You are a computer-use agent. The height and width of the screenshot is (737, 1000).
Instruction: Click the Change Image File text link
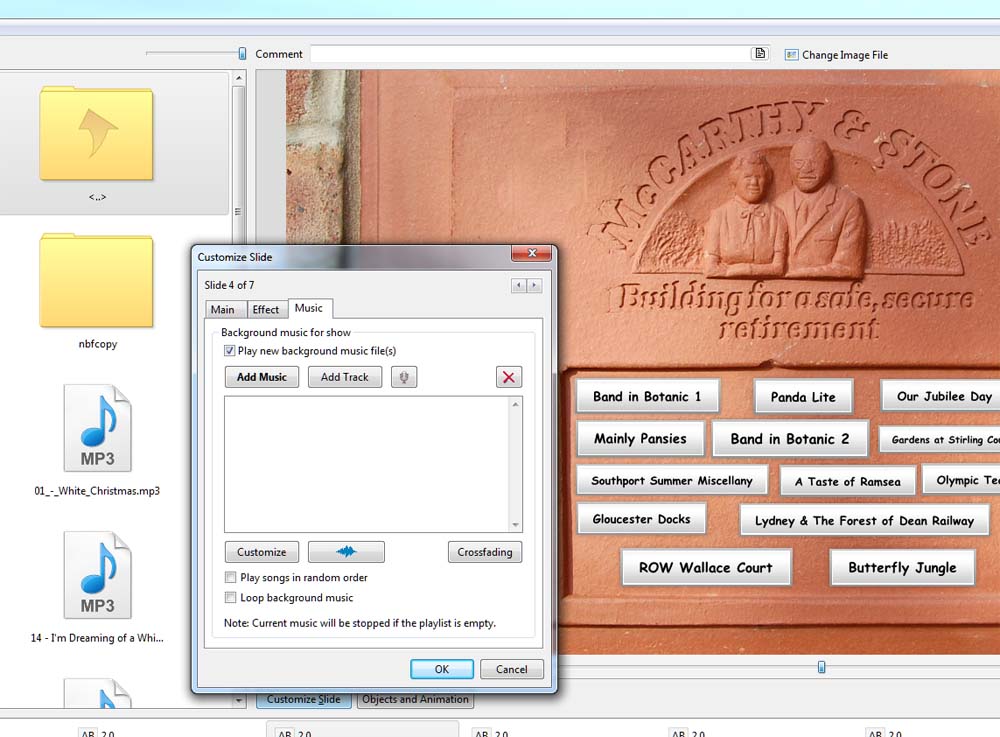[x=844, y=55]
